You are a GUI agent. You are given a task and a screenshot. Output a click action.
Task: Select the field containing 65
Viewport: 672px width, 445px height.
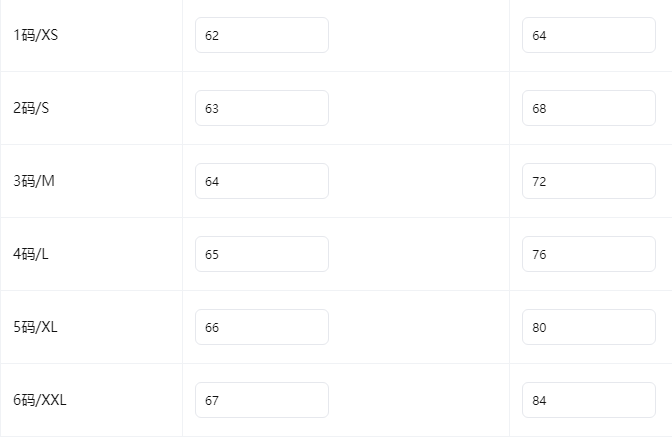(261, 254)
